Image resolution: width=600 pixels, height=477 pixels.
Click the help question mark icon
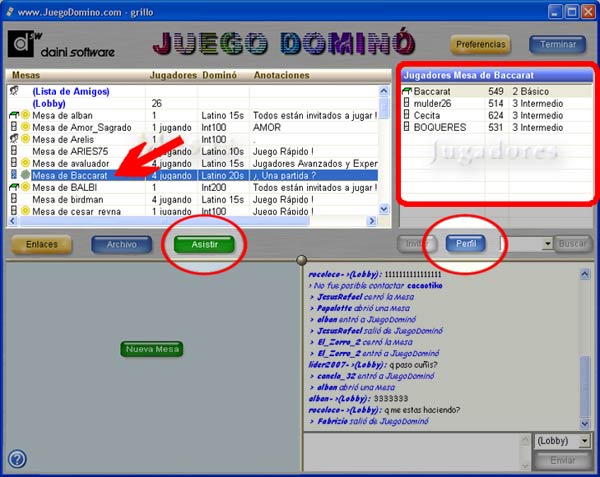[16, 459]
